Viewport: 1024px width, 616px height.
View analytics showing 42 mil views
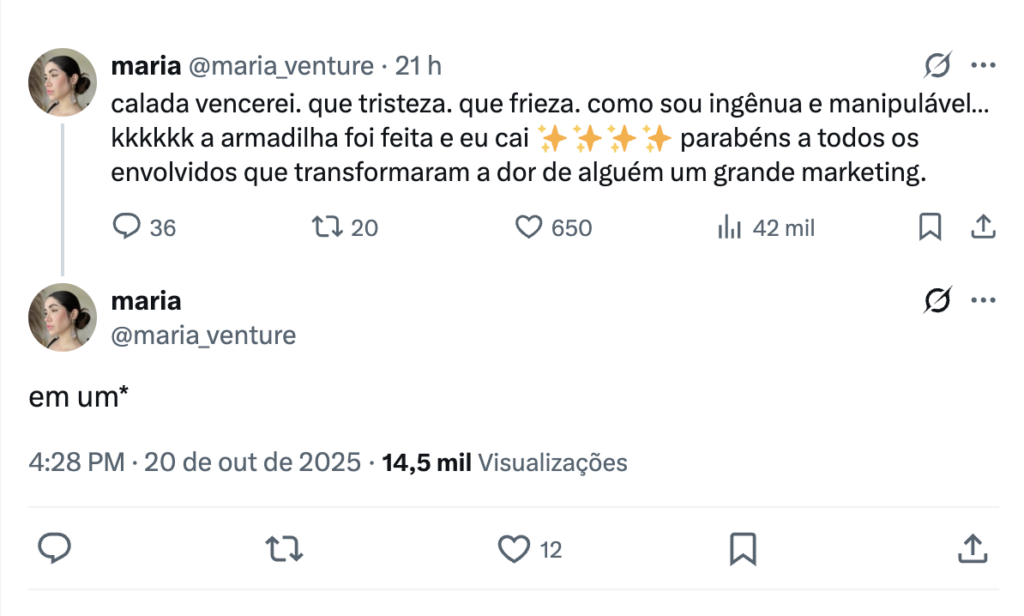[x=729, y=228]
